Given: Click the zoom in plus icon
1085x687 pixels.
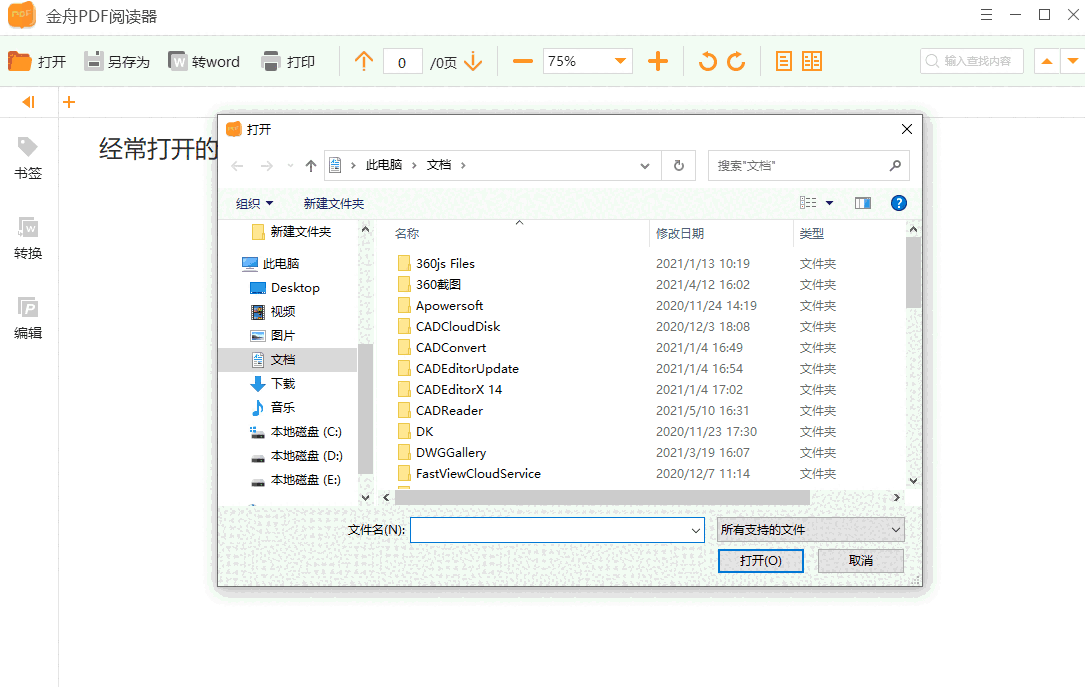Looking at the screenshot, I should tap(658, 62).
